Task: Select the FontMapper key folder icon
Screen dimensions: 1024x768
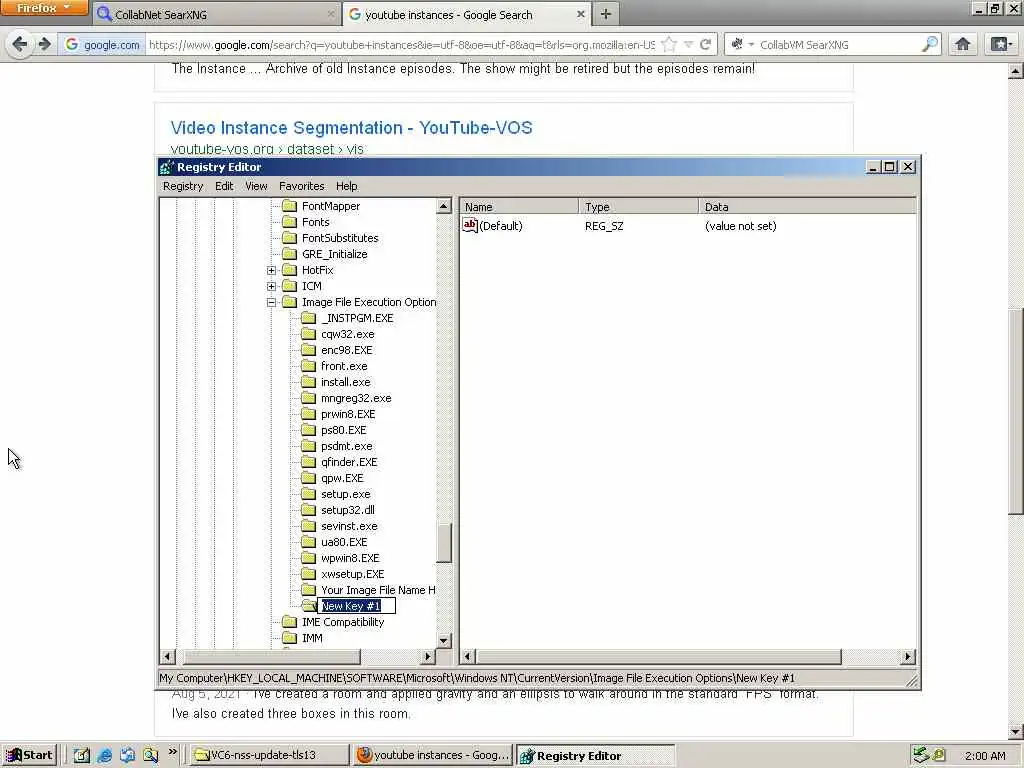Action: [x=289, y=206]
